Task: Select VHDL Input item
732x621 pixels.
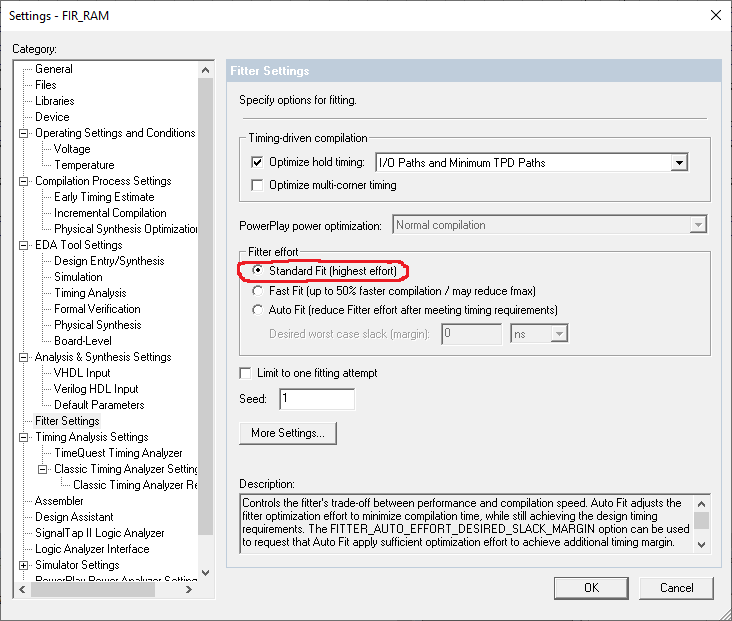Action: [82, 373]
